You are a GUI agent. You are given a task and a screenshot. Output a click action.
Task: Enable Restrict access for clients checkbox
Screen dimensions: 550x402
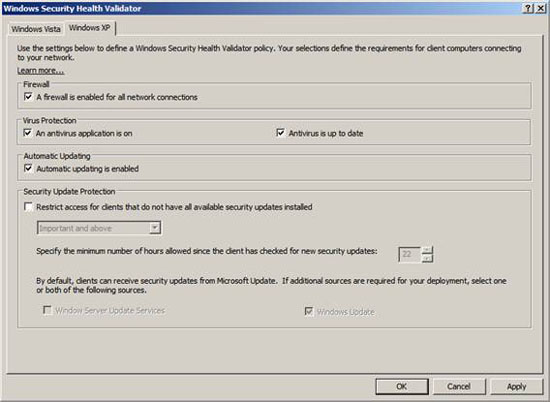pyautogui.click(x=28, y=207)
